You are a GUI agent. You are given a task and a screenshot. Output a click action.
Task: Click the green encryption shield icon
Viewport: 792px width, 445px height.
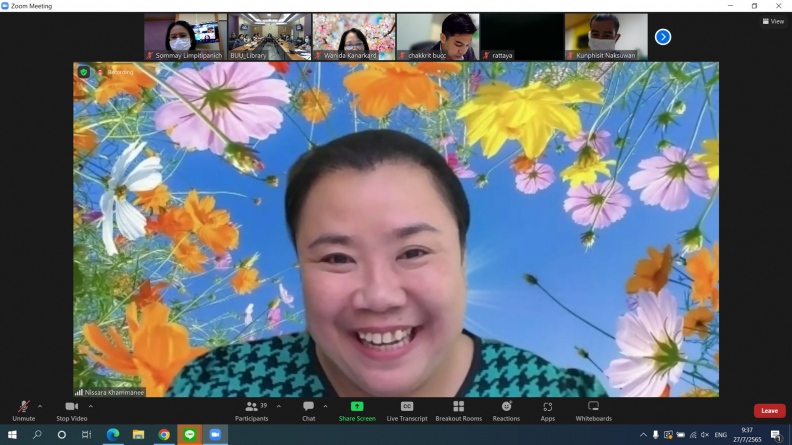point(84,72)
